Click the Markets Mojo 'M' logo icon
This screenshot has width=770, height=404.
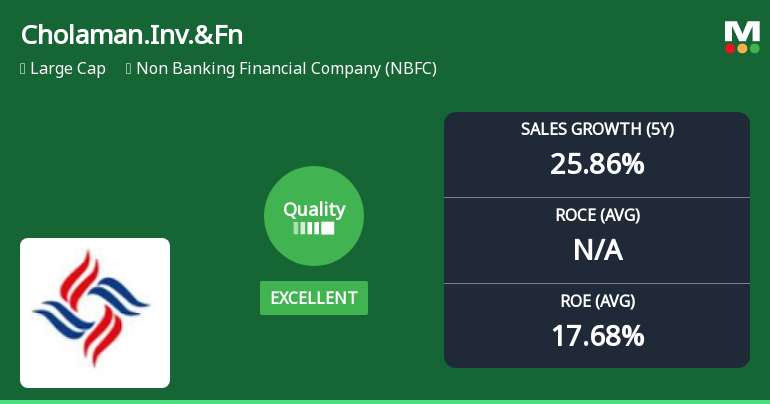pos(742,30)
